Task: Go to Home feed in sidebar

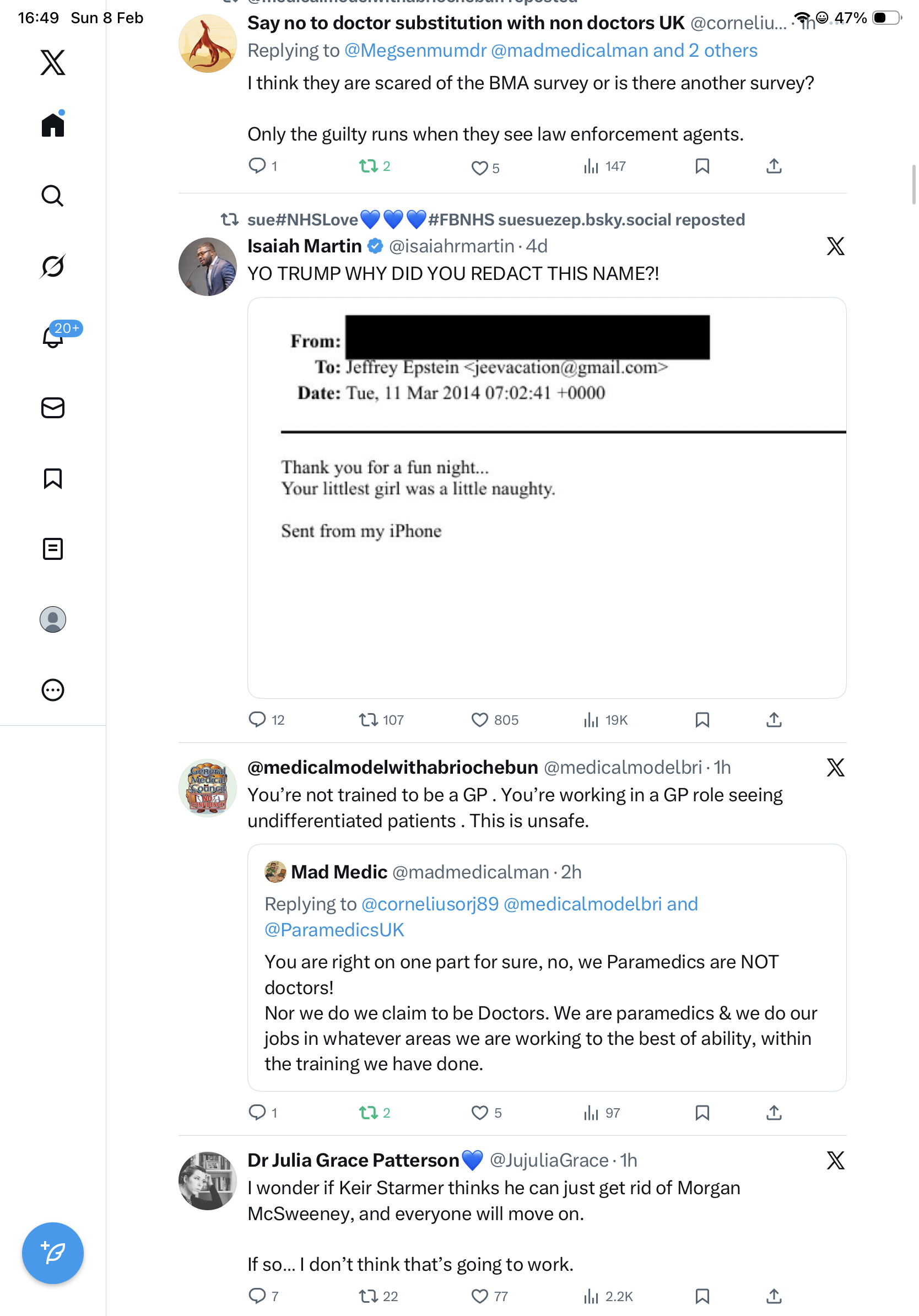Action: 53,125
